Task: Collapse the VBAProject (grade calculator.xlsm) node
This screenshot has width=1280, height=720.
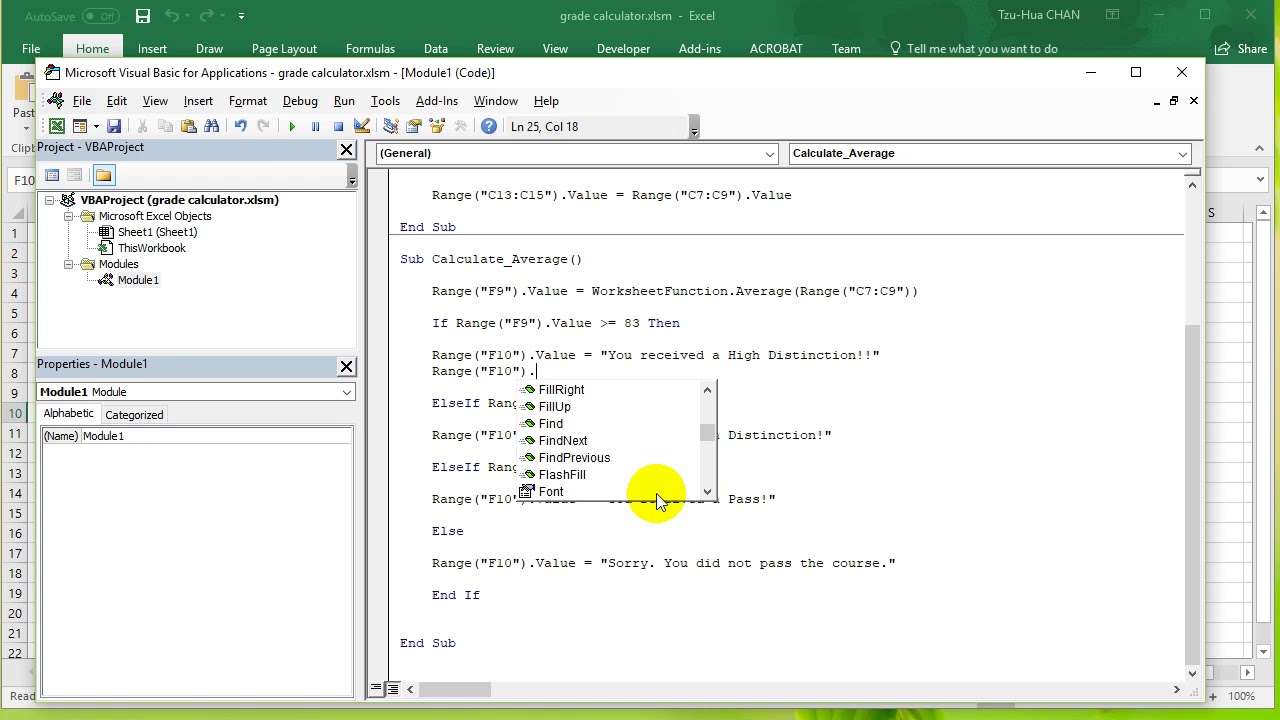Action: point(49,200)
